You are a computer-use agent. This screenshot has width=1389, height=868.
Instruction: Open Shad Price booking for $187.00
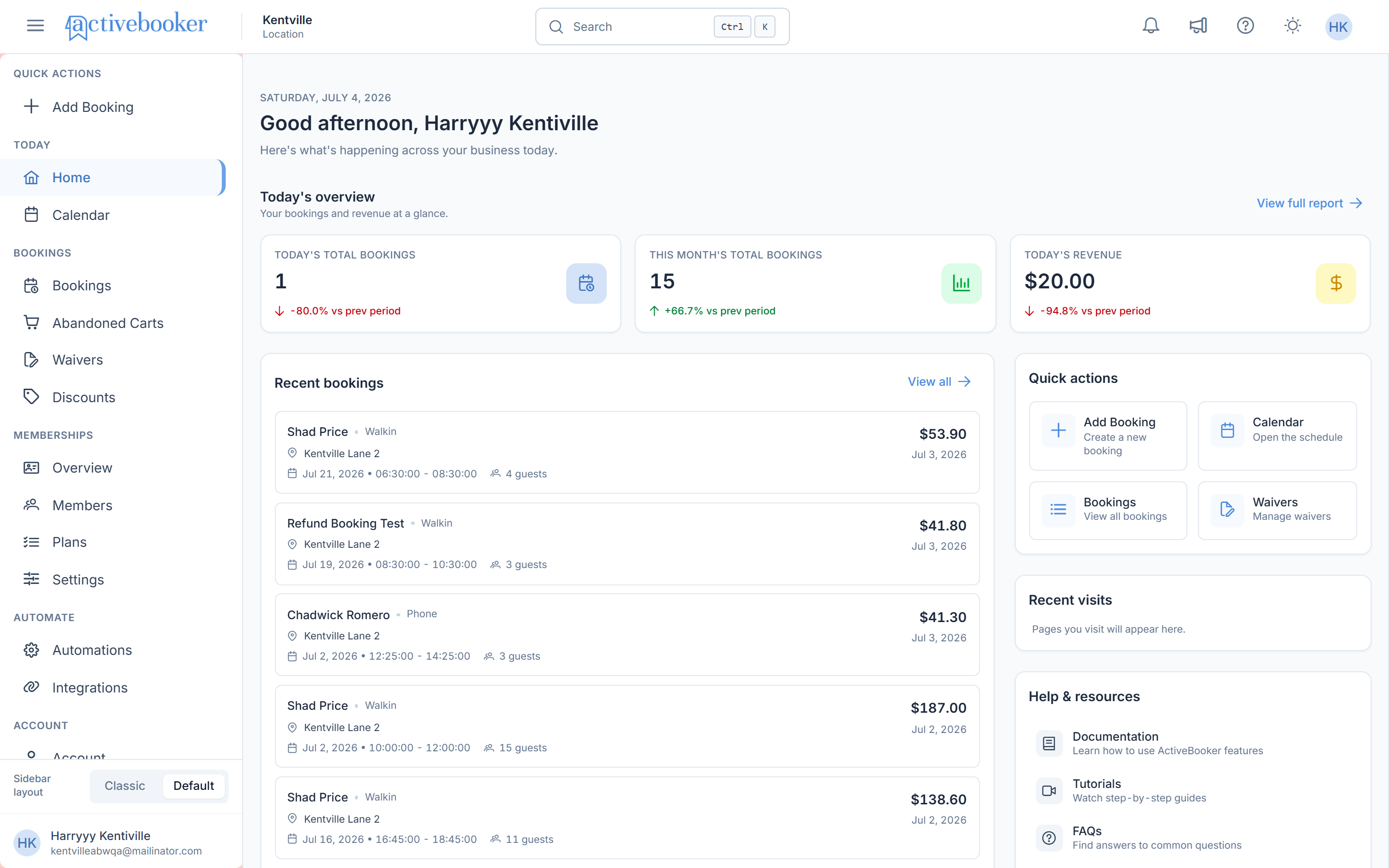coord(627,726)
